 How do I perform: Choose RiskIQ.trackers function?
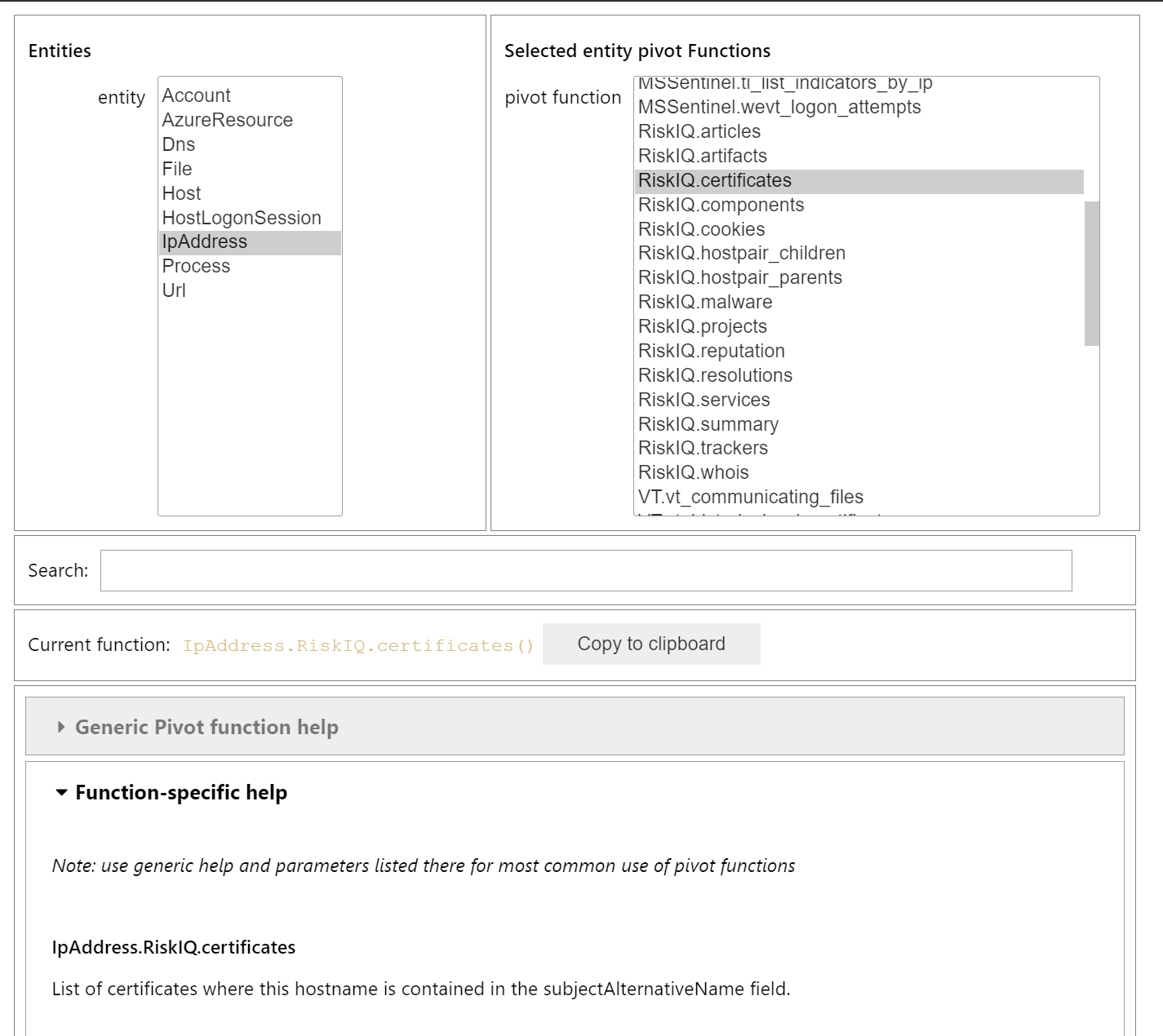tap(859, 449)
